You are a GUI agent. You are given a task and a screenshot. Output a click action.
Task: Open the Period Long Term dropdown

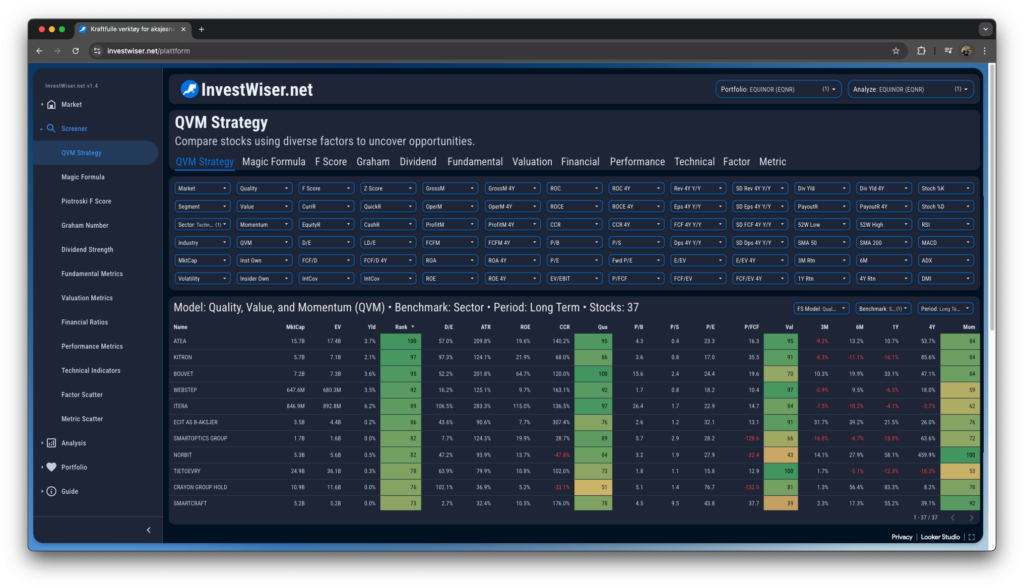944,308
